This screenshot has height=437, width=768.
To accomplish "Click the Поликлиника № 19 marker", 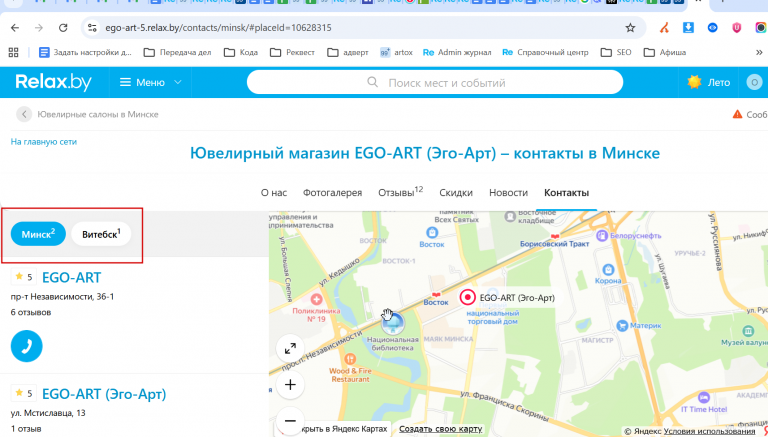I will [x=316, y=299].
